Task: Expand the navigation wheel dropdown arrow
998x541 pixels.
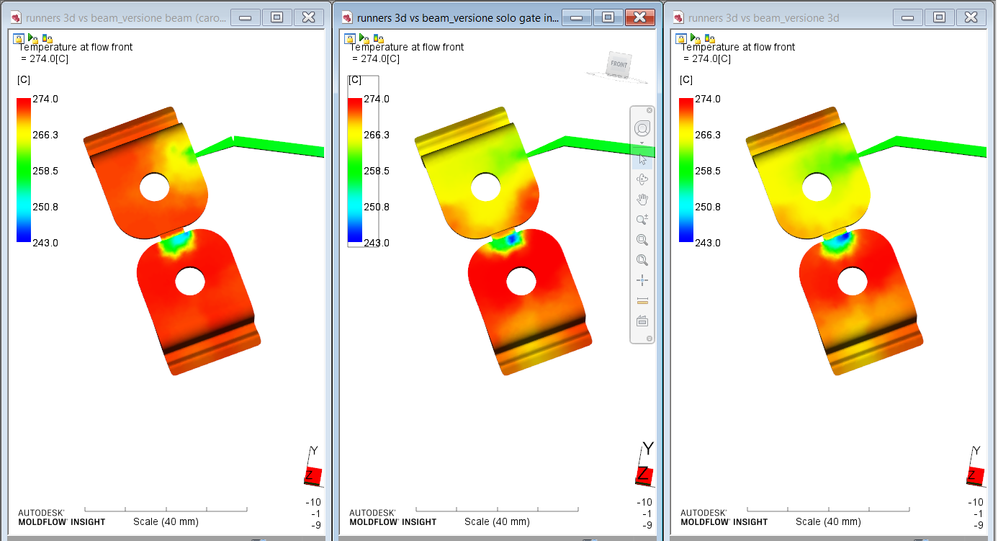Action: [x=642, y=142]
